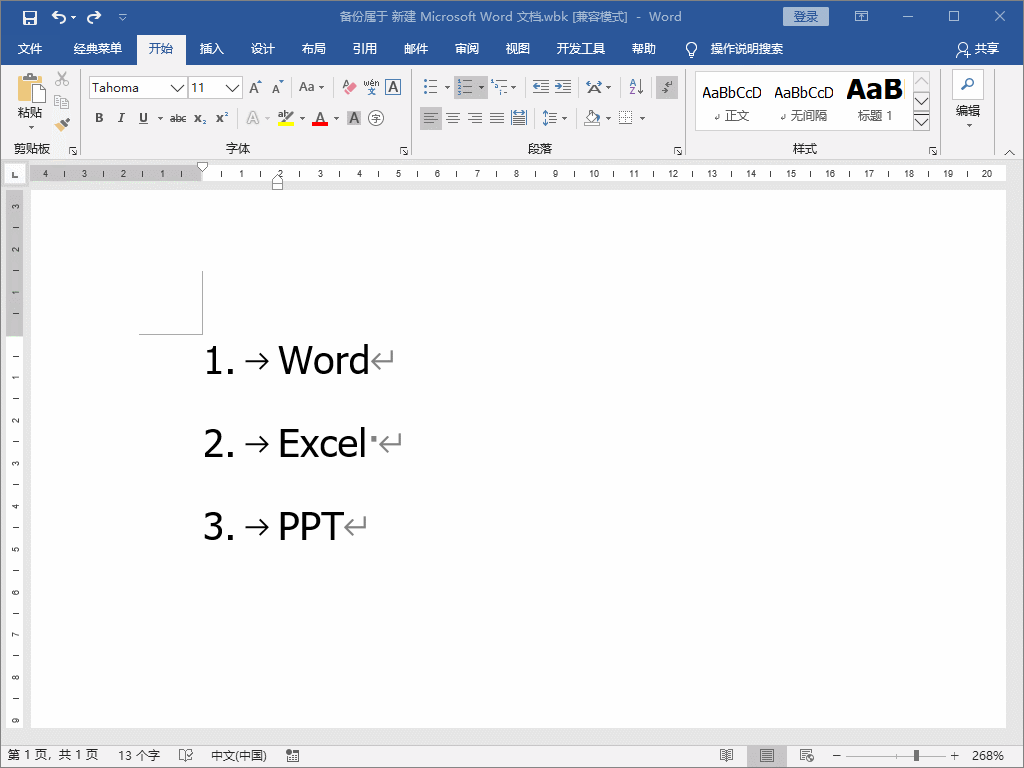The image size is (1024, 768).
Task: Apply the yellow text highlight color
Action: point(285,118)
